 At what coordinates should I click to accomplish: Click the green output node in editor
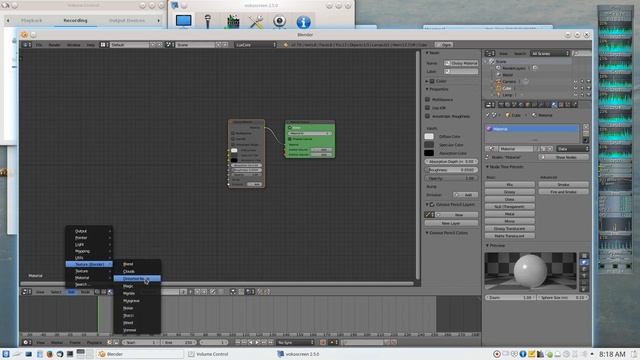[x=310, y=139]
